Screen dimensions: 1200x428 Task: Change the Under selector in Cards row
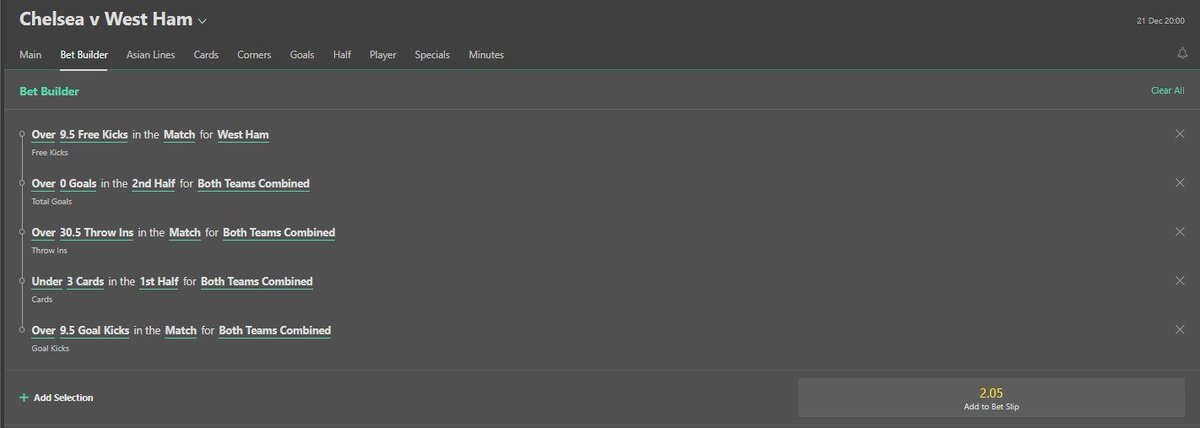point(46,281)
